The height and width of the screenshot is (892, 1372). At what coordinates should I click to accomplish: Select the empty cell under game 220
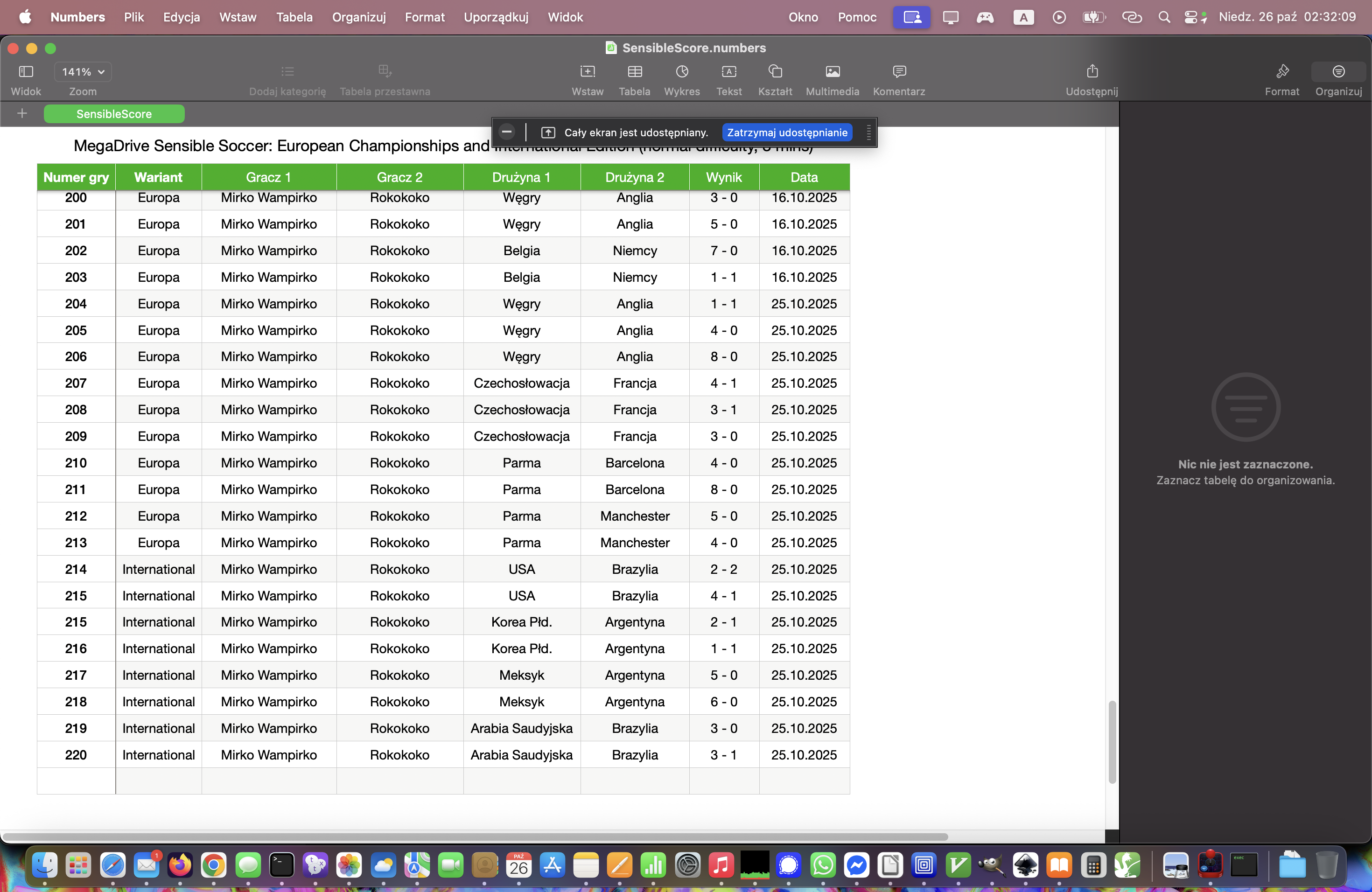coord(76,781)
